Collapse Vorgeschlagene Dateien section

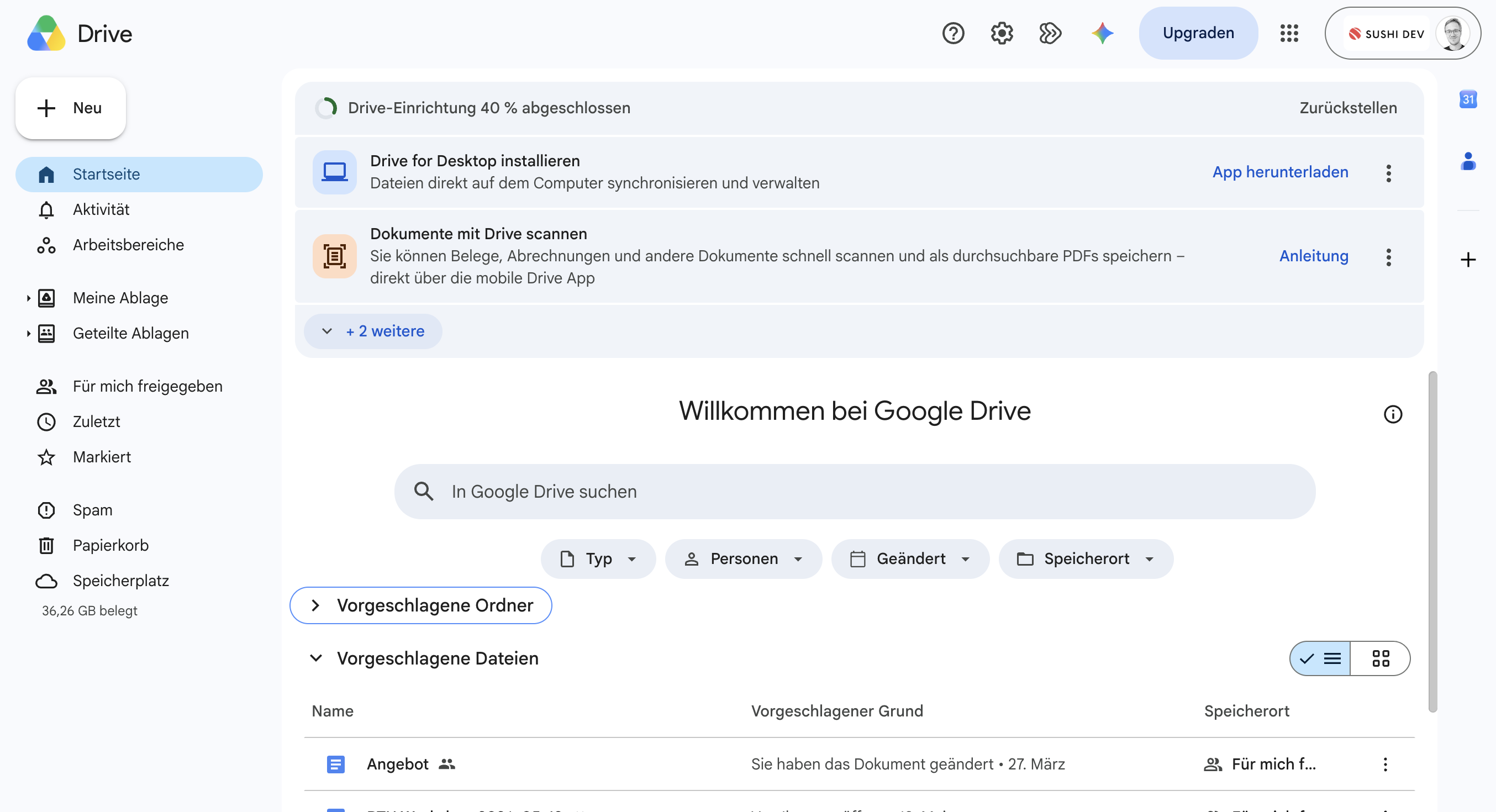click(x=315, y=658)
